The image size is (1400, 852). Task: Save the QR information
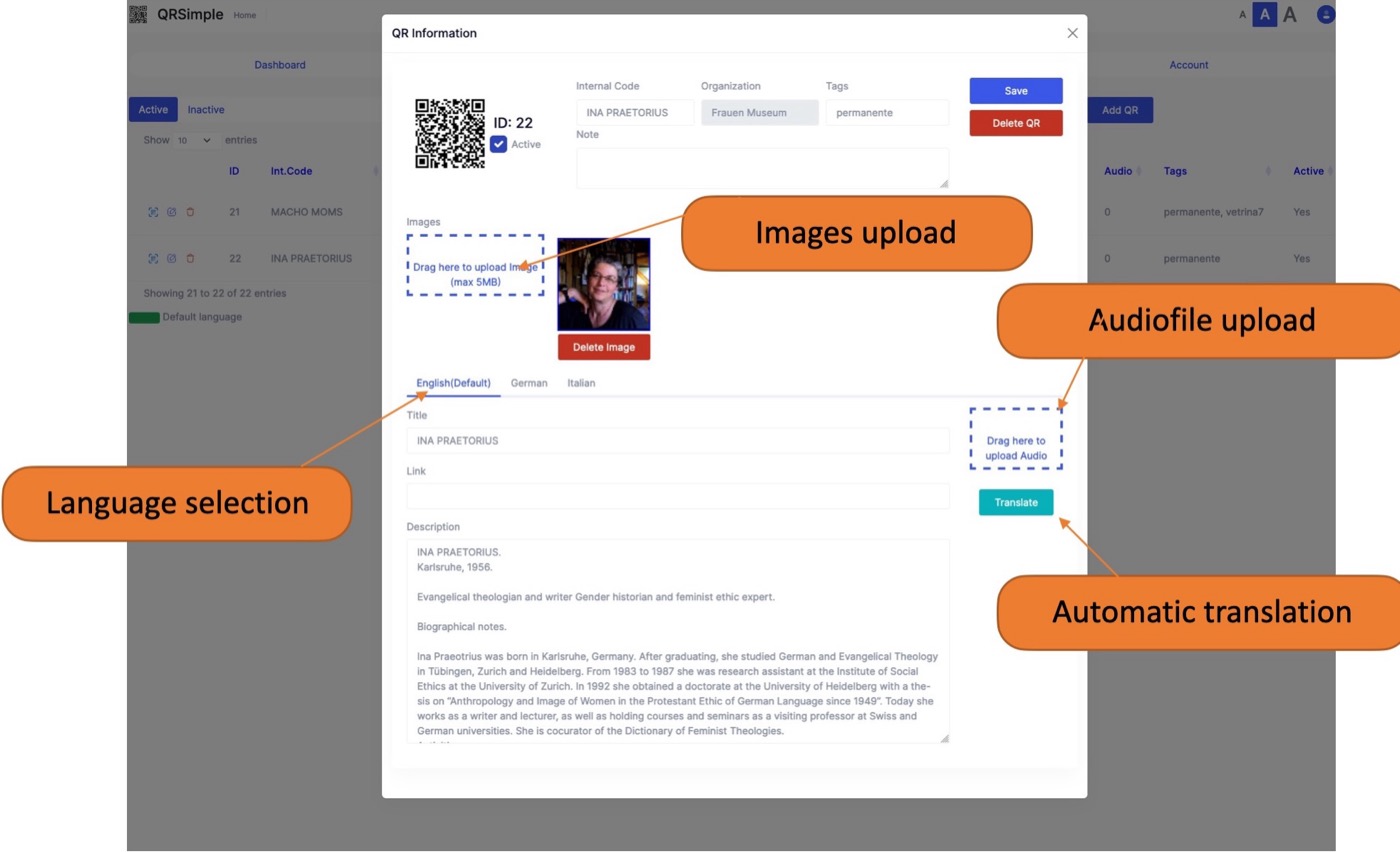[1016, 91]
